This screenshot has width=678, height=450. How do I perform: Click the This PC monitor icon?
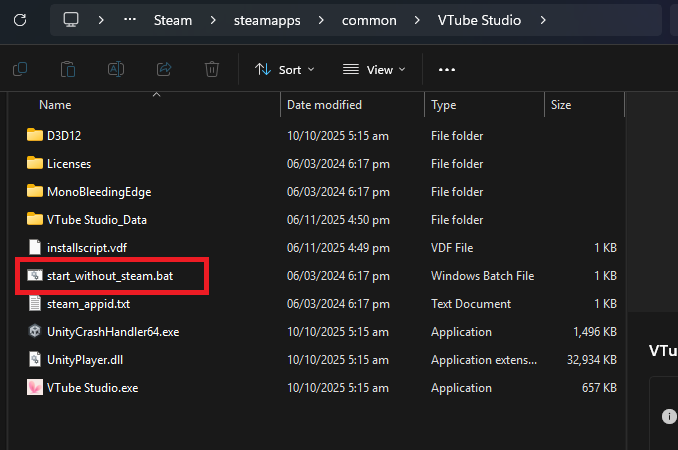click(71, 20)
